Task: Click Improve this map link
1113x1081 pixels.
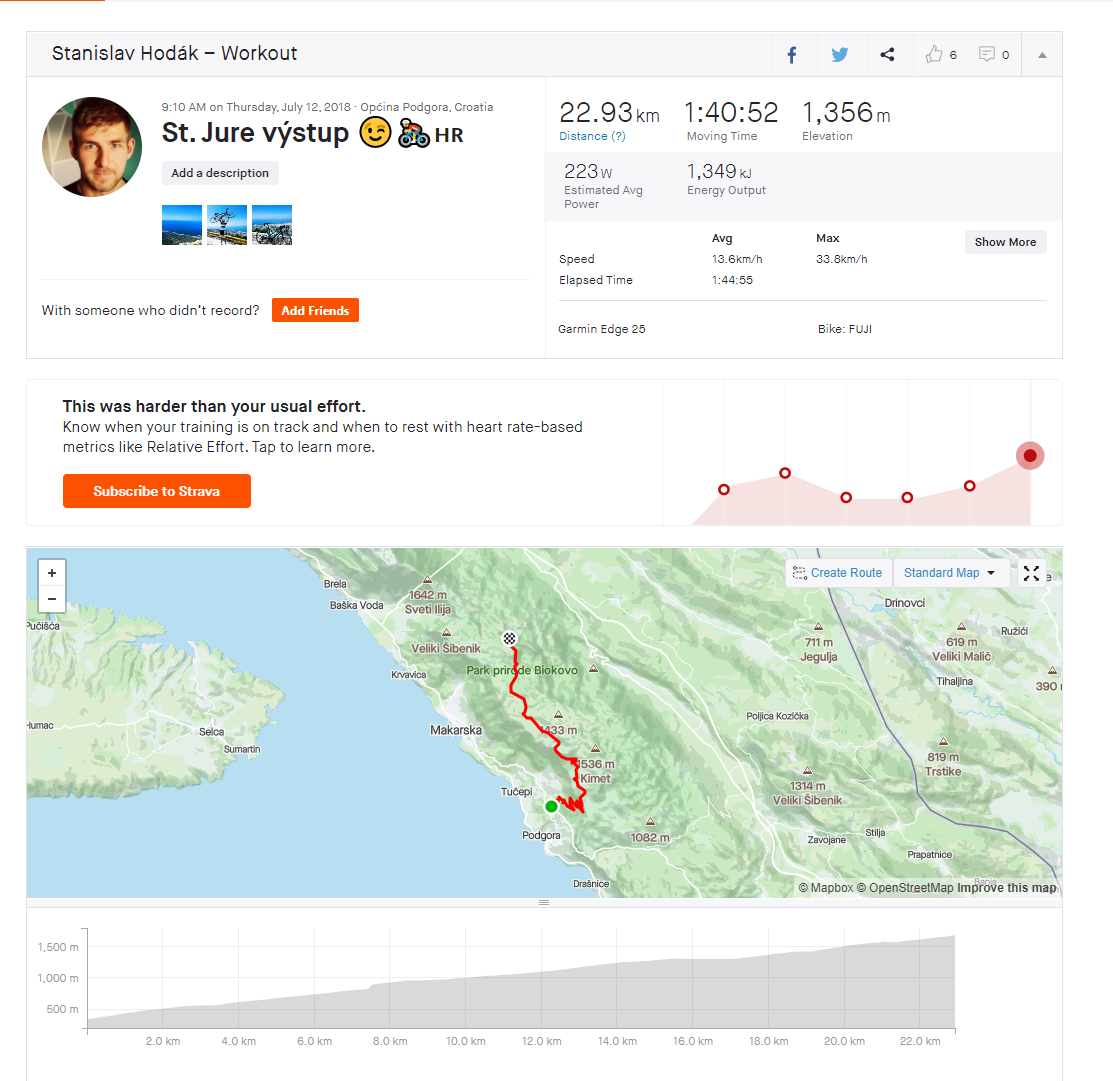Action: pyautogui.click(x=1006, y=888)
